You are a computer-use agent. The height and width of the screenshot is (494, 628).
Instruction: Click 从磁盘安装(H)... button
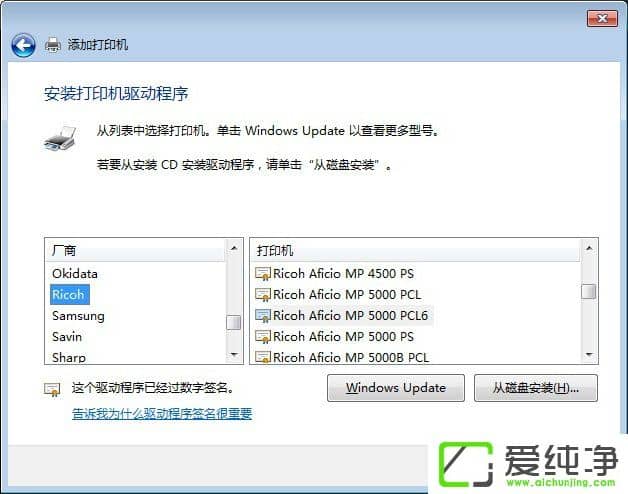coord(535,388)
